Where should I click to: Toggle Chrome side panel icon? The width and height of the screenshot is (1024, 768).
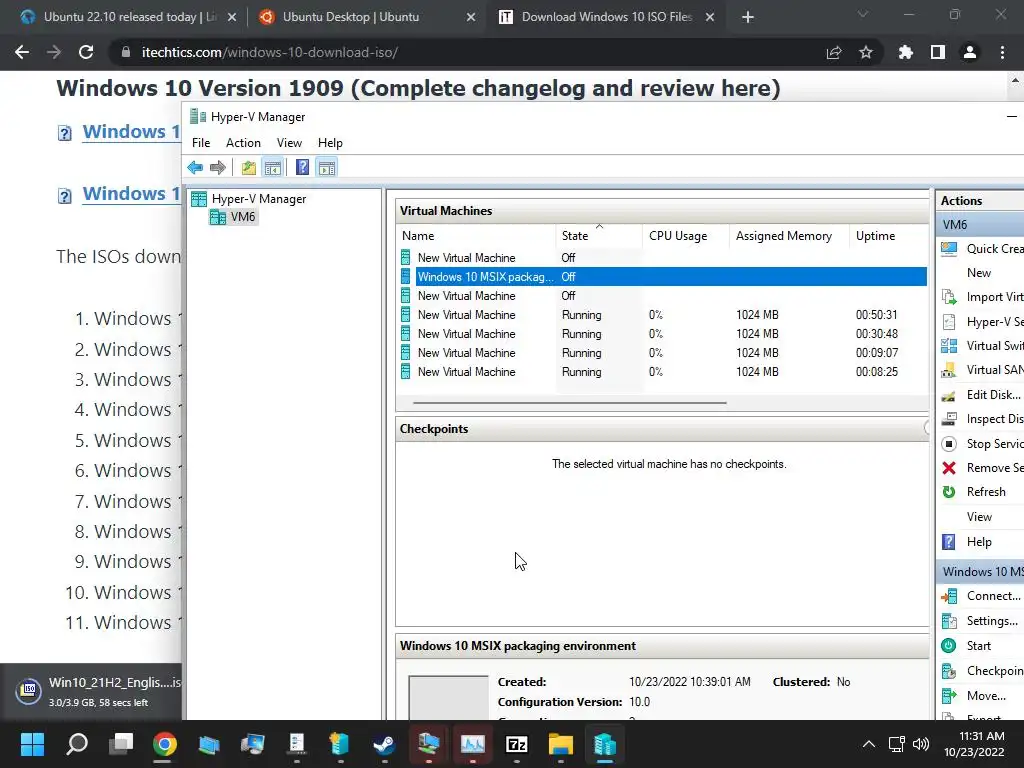pos(938,52)
